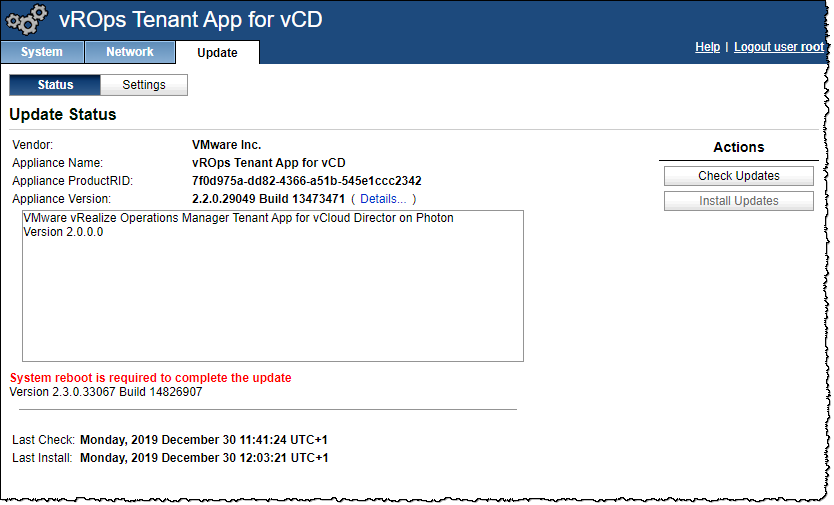Image resolution: width=834 pixels, height=505 pixels.
Task: Open appliance version Details link
Action: click(x=383, y=199)
